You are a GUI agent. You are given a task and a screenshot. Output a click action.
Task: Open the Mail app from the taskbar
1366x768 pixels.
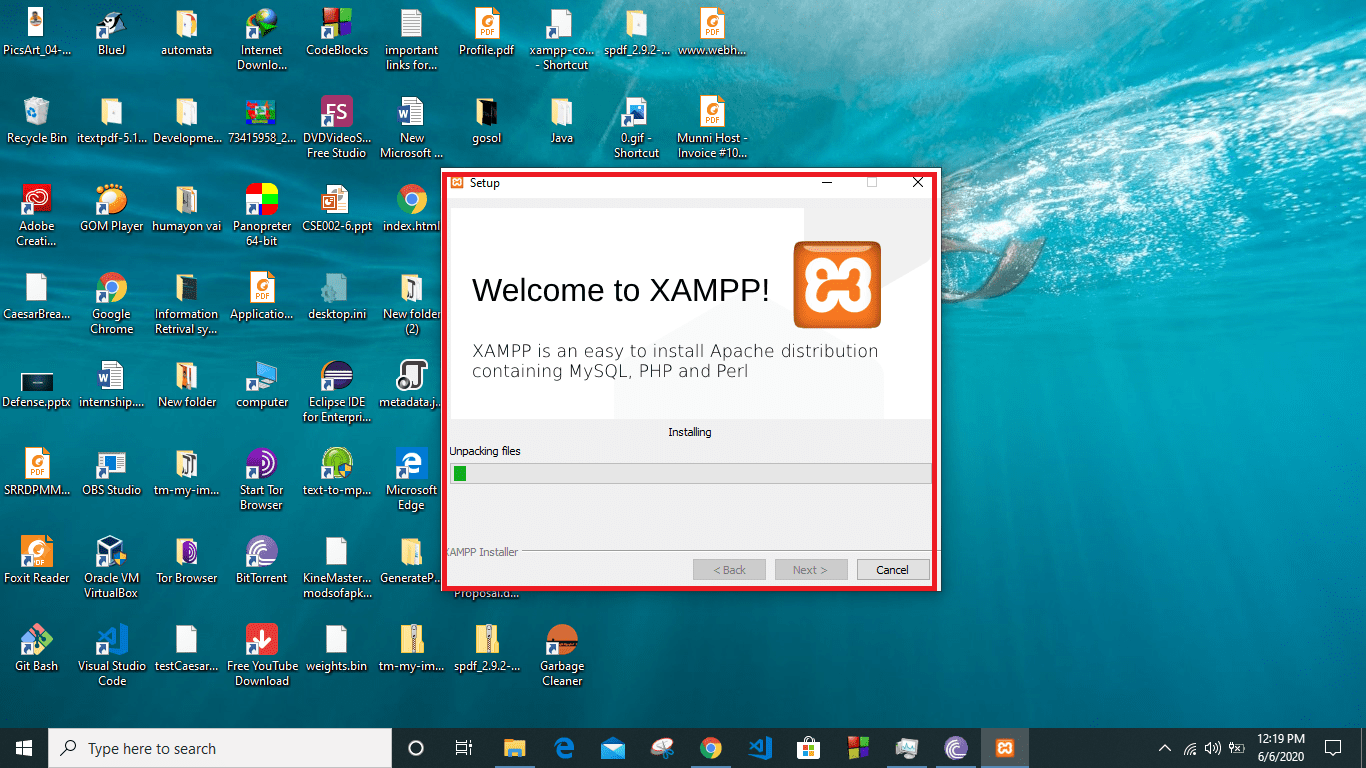(612, 747)
